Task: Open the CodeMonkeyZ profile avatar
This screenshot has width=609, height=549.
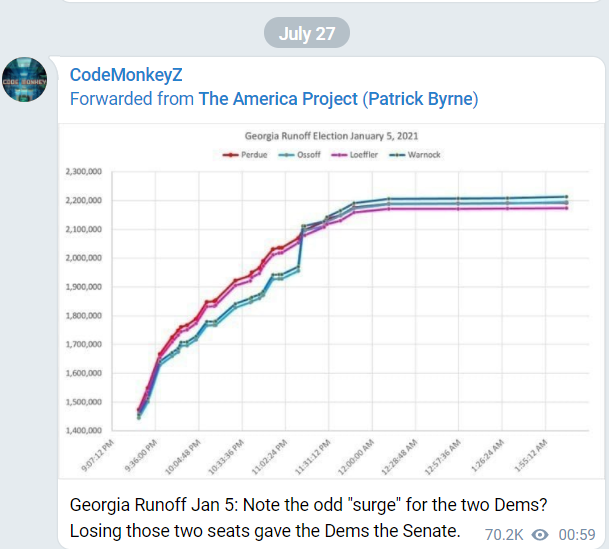Action: coord(24,80)
